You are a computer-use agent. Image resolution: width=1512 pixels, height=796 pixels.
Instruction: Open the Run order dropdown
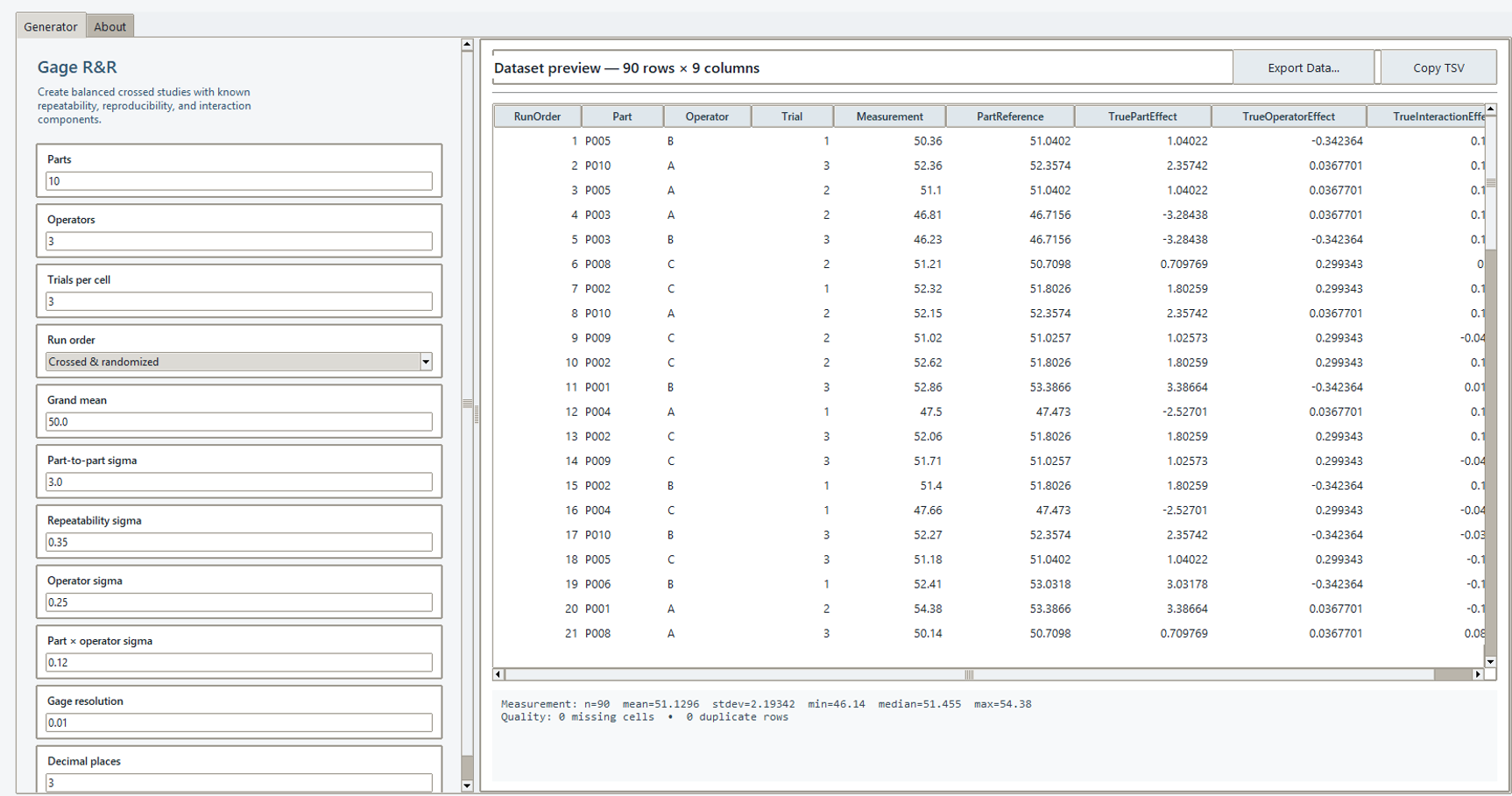click(x=239, y=362)
